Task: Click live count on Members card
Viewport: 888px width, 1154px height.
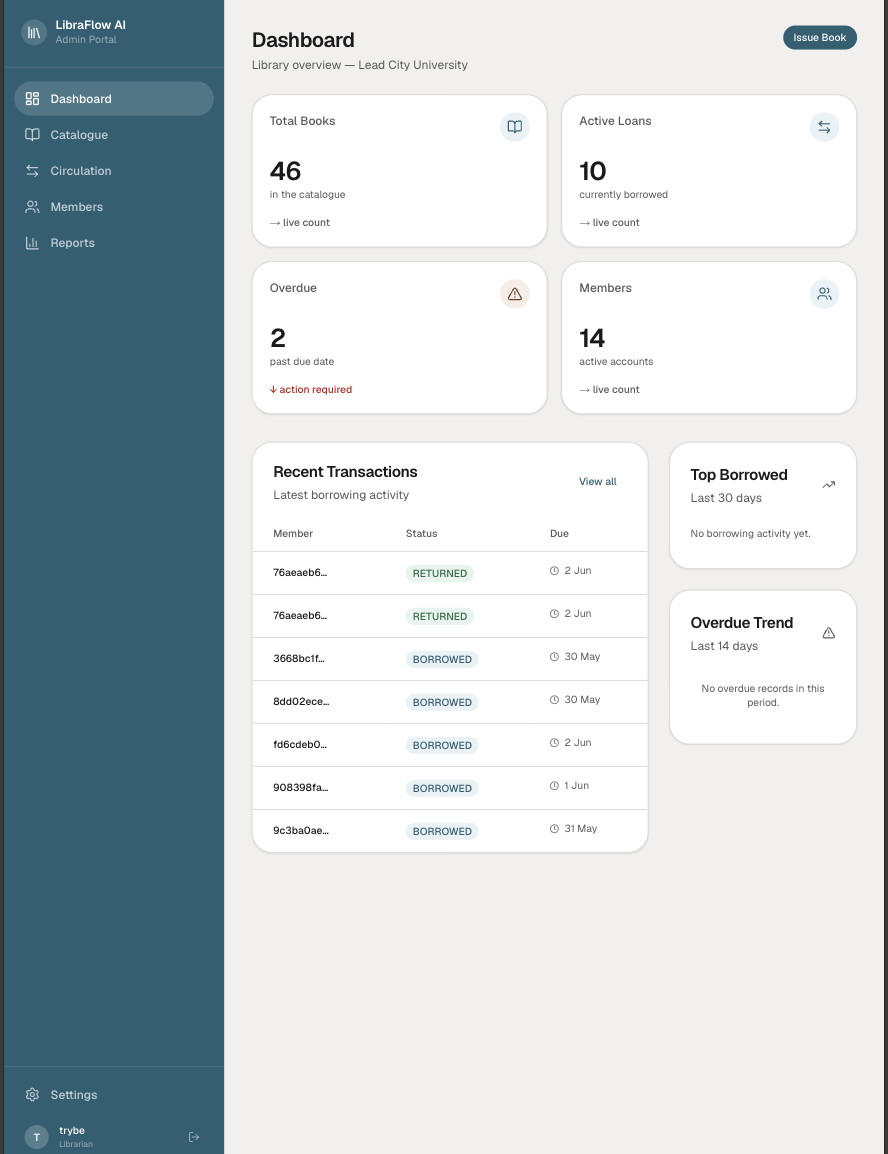Action: tap(609, 389)
